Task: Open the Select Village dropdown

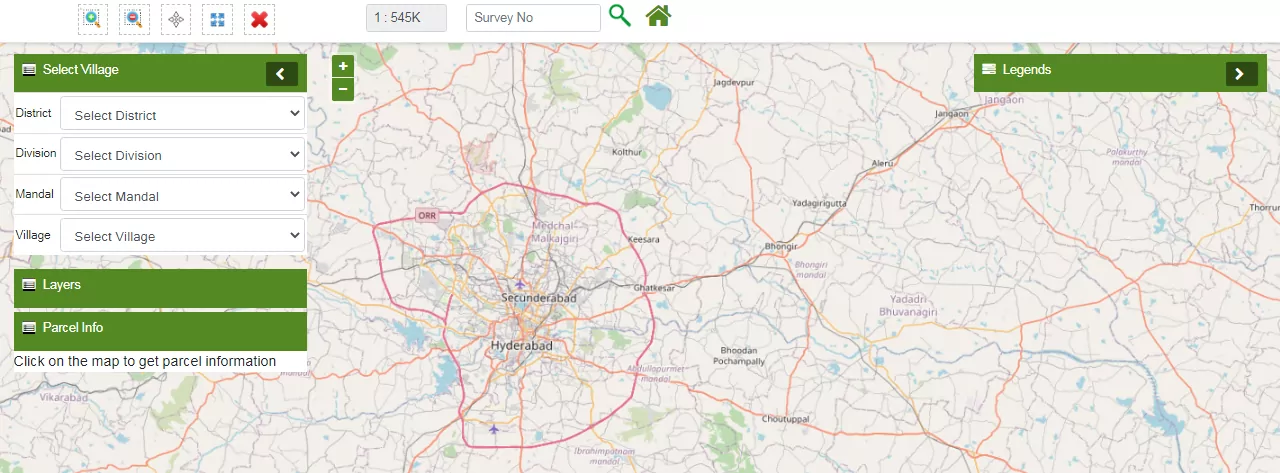Action: point(182,236)
